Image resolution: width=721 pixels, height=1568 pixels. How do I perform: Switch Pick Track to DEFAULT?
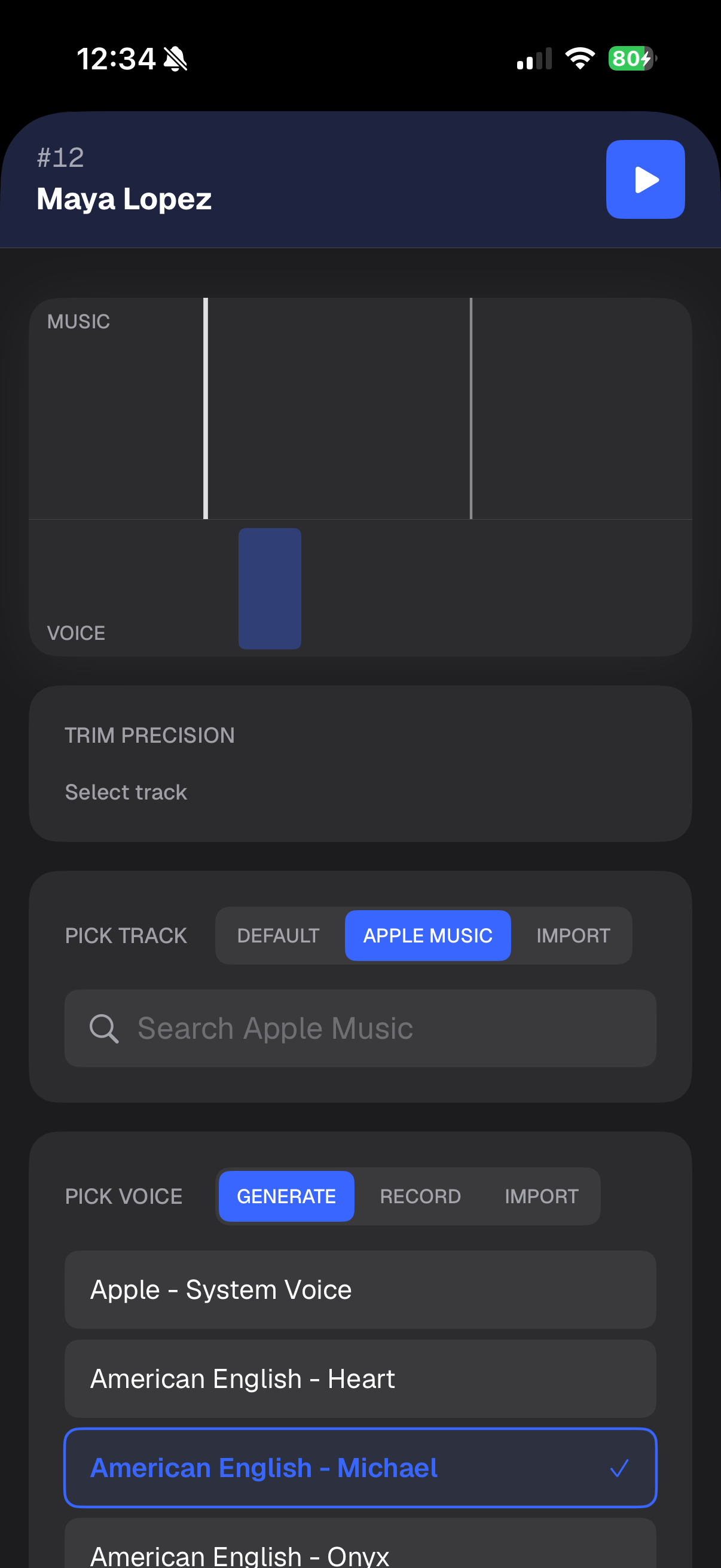pyautogui.click(x=279, y=935)
